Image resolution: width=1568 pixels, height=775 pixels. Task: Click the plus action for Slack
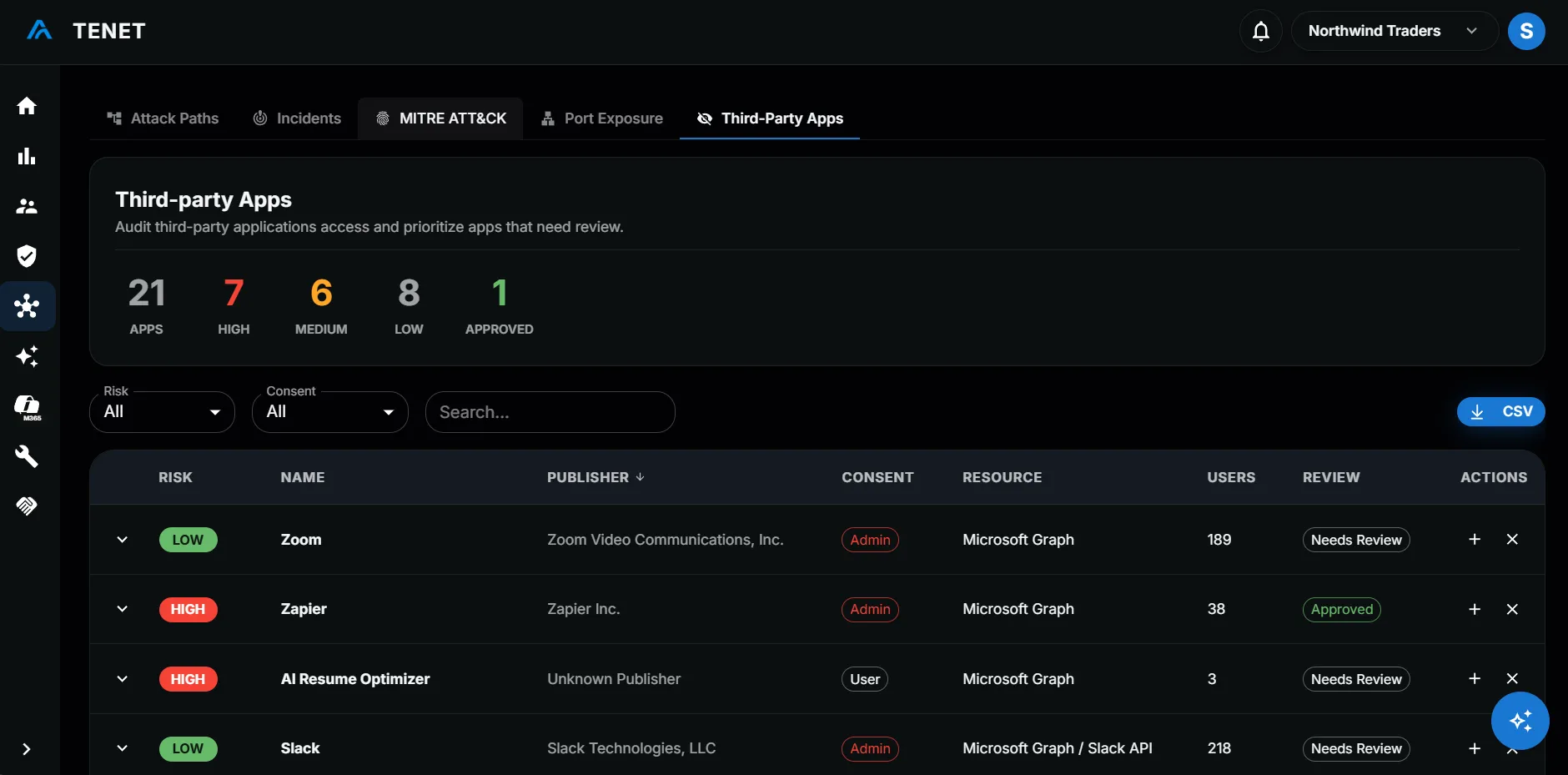(1475, 748)
